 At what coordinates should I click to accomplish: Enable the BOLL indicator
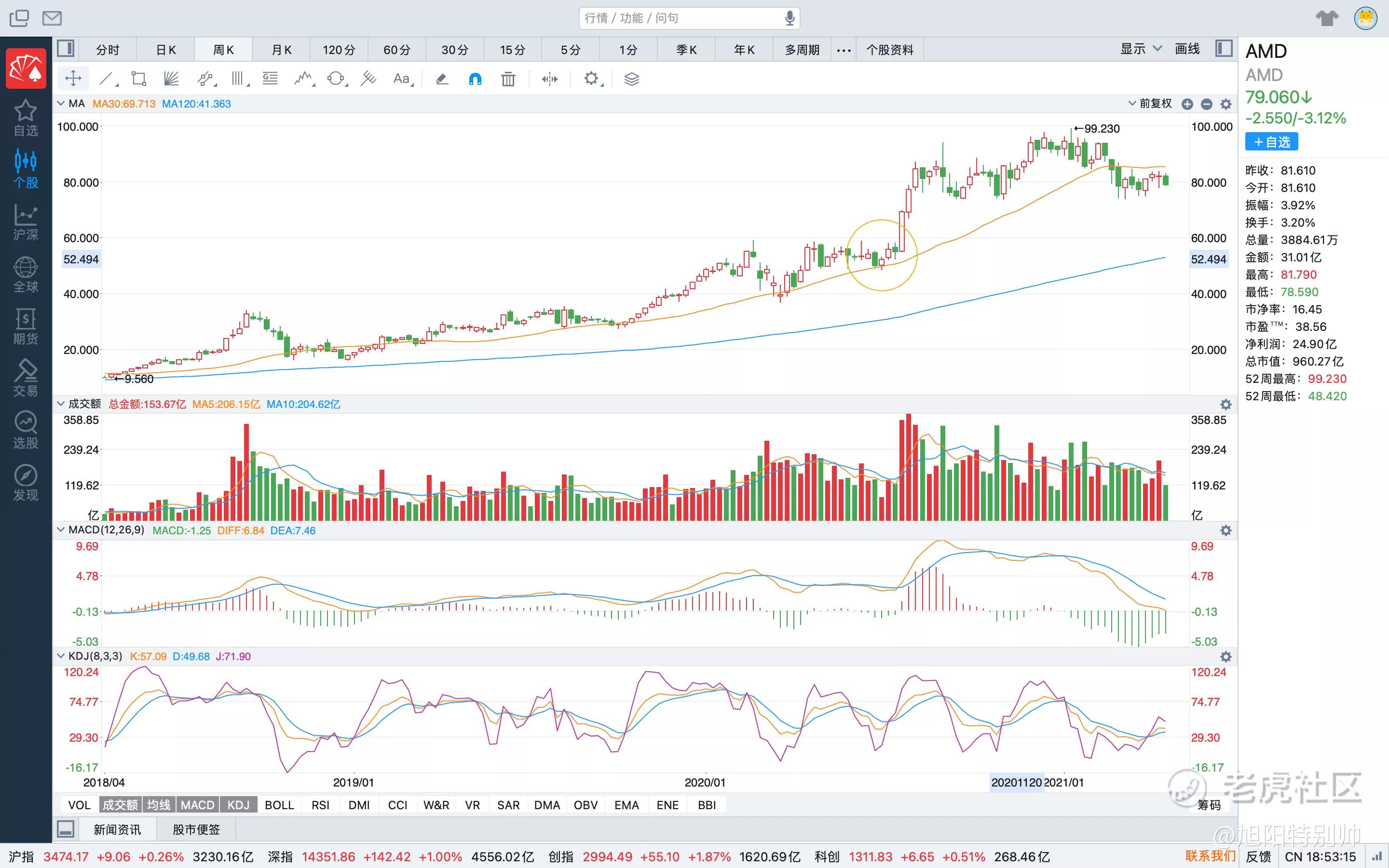point(280,805)
